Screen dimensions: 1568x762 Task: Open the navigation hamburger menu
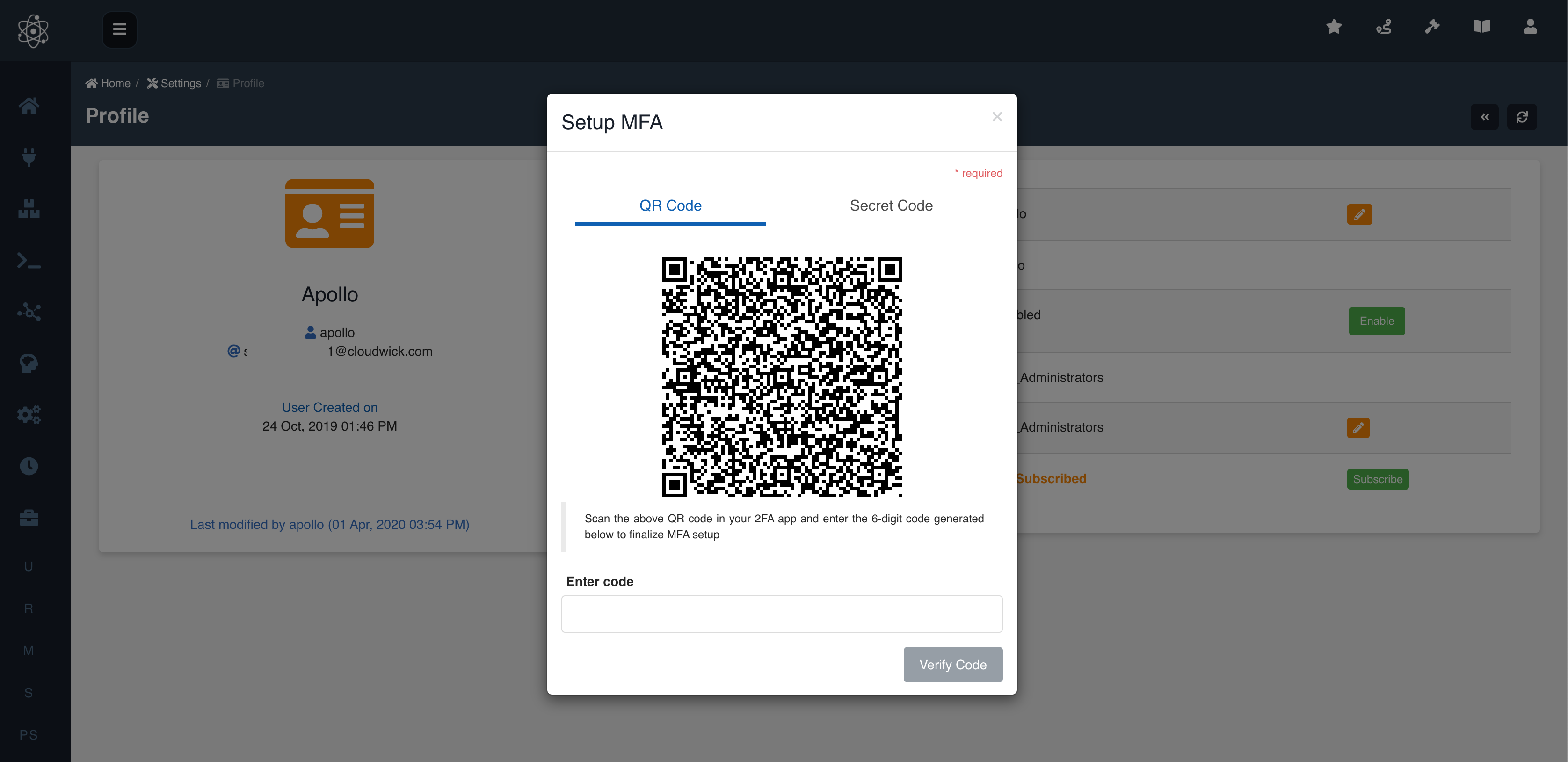[119, 29]
